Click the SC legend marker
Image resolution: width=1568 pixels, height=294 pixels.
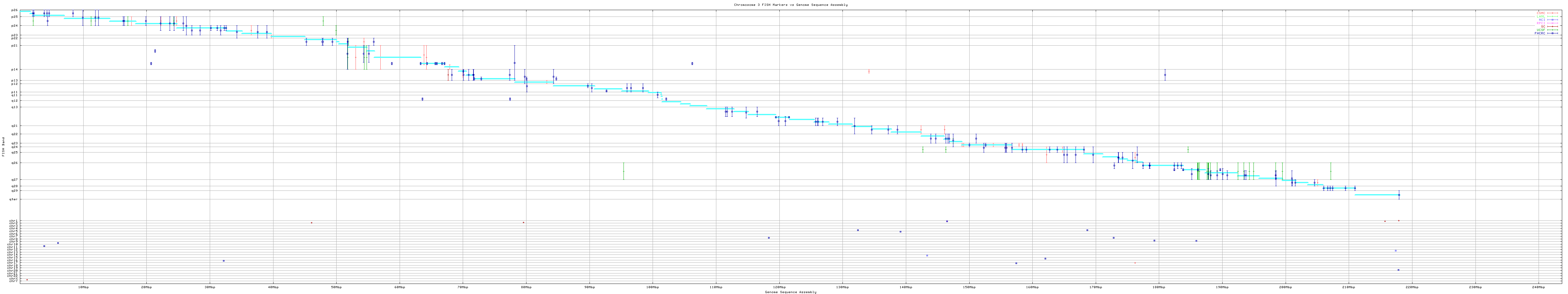click(x=1552, y=26)
